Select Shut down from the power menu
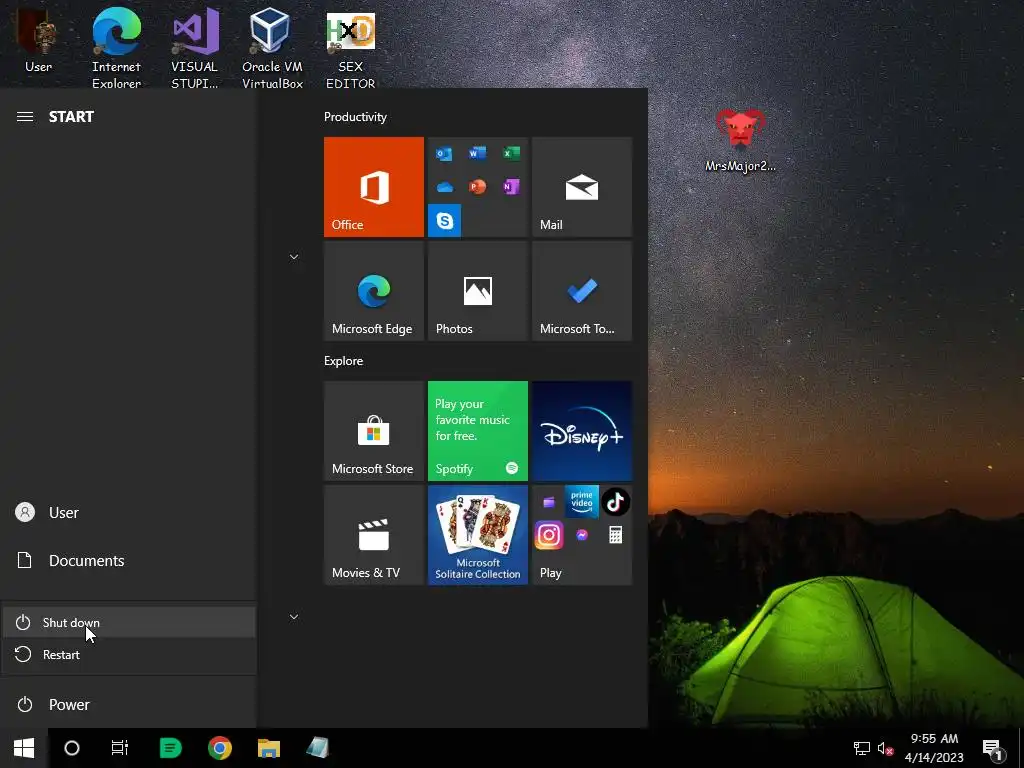The image size is (1024, 768). click(x=129, y=622)
